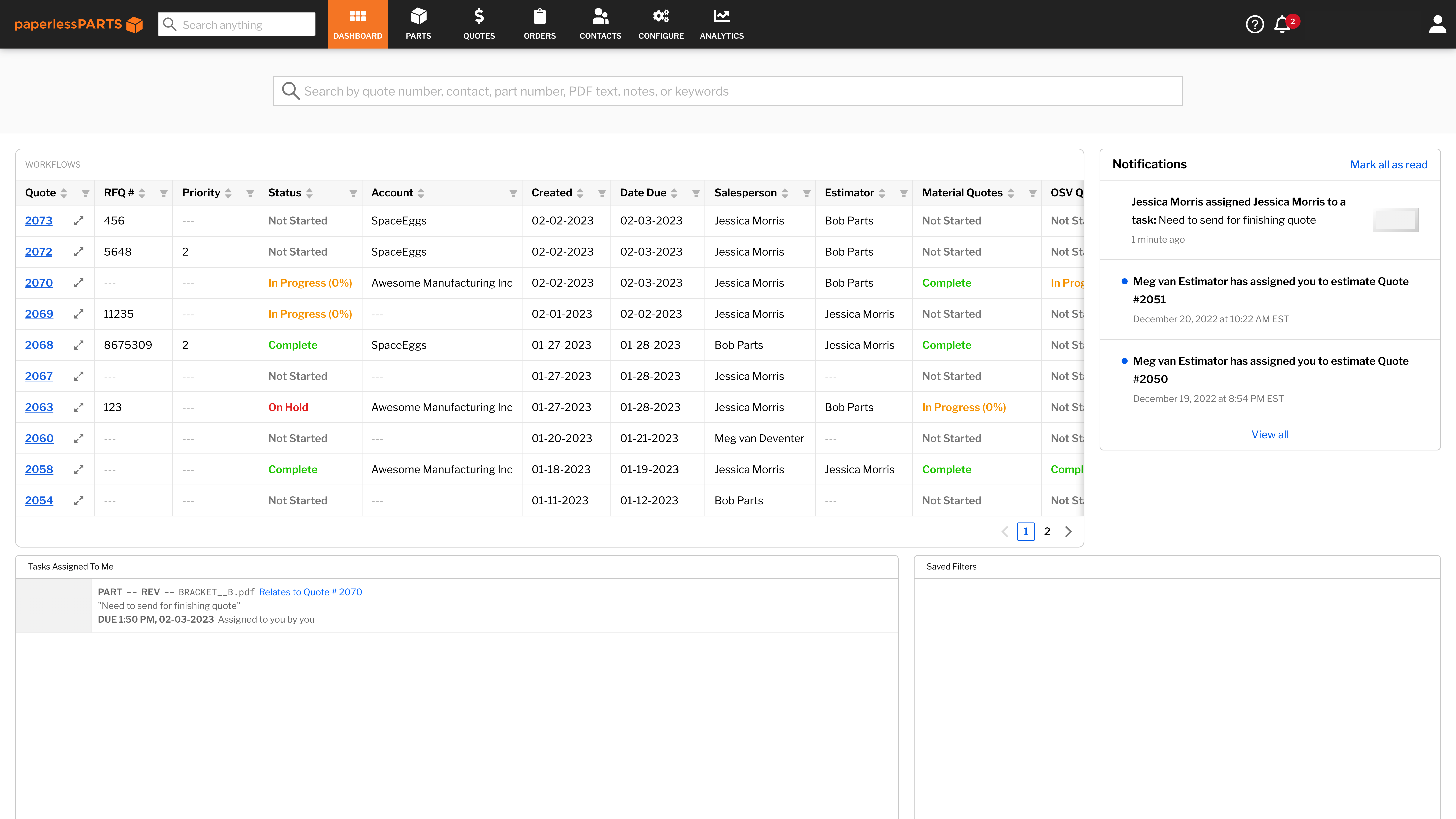
Task: Click View all notifications link
Action: (1270, 435)
